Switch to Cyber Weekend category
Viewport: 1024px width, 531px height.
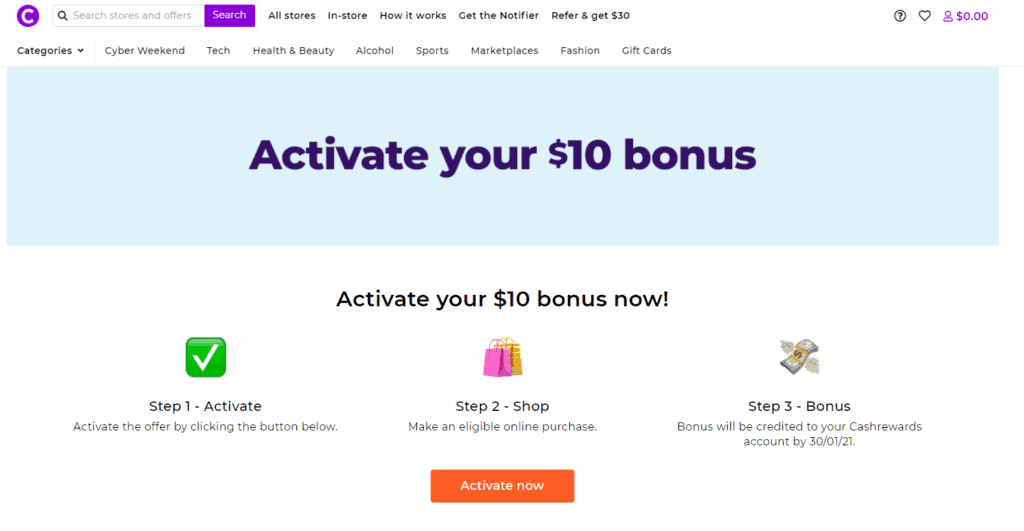pos(145,51)
